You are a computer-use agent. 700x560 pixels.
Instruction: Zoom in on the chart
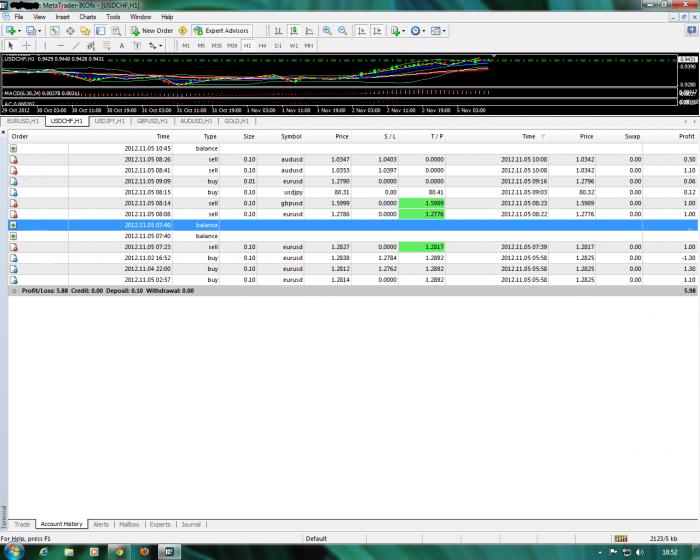click(327, 31)
